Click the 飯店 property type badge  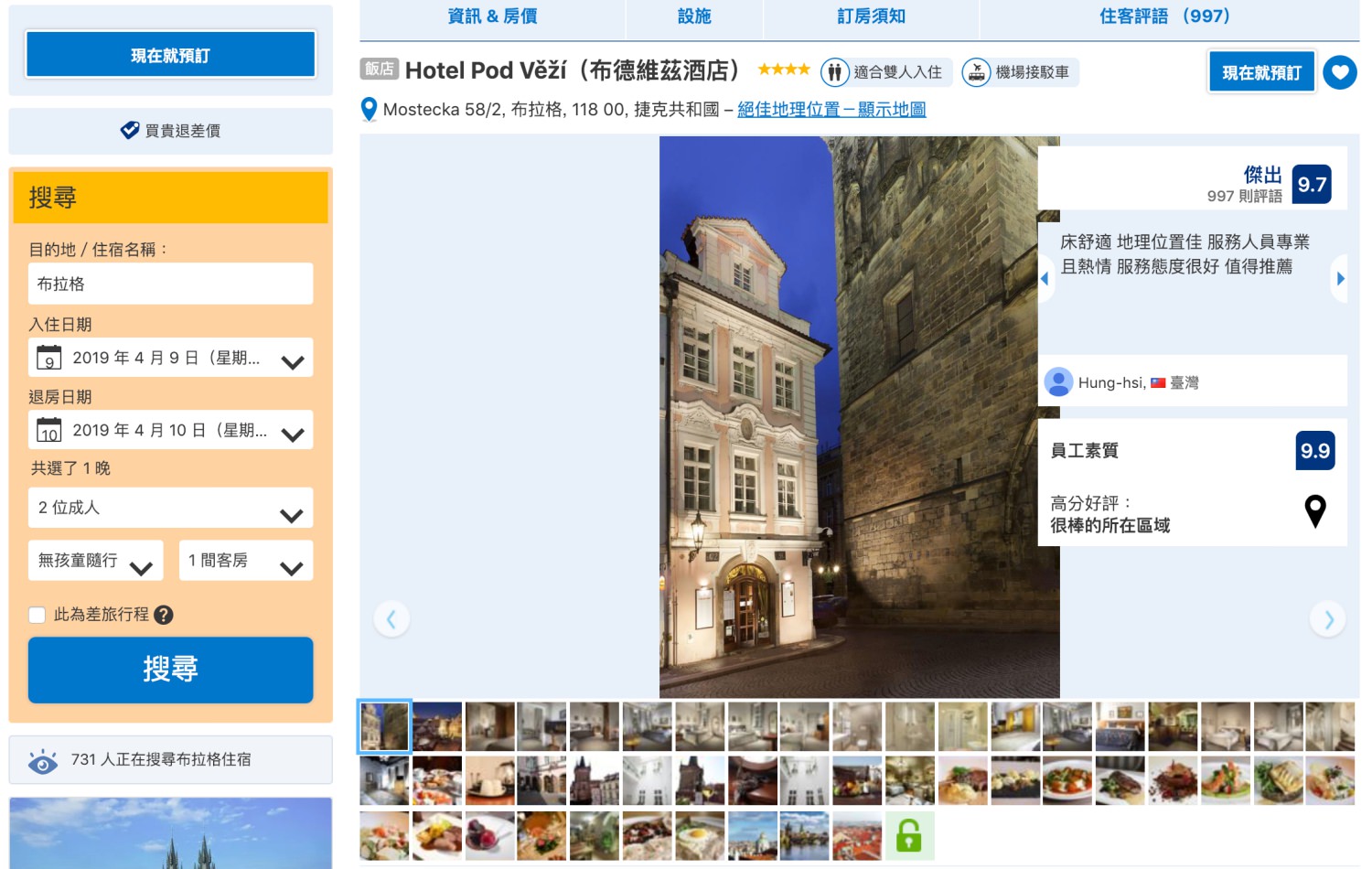pyautogui.click(x=380, y=69)
